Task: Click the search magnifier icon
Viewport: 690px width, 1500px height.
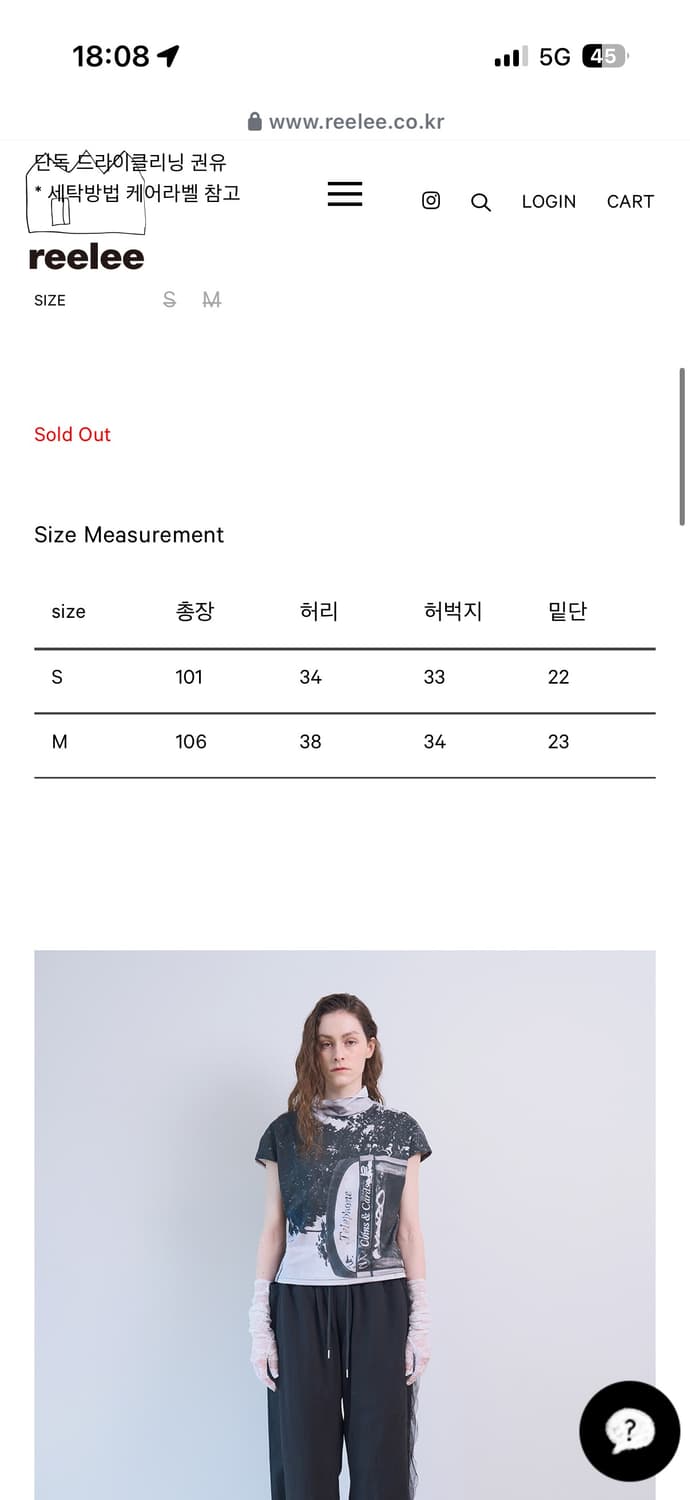Action: coord(481,202)
